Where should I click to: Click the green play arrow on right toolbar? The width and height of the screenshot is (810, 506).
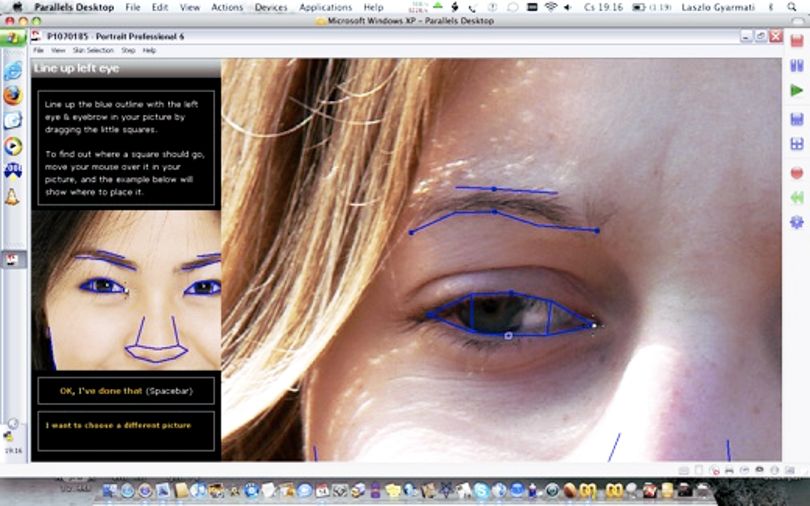tap(797, 90)
